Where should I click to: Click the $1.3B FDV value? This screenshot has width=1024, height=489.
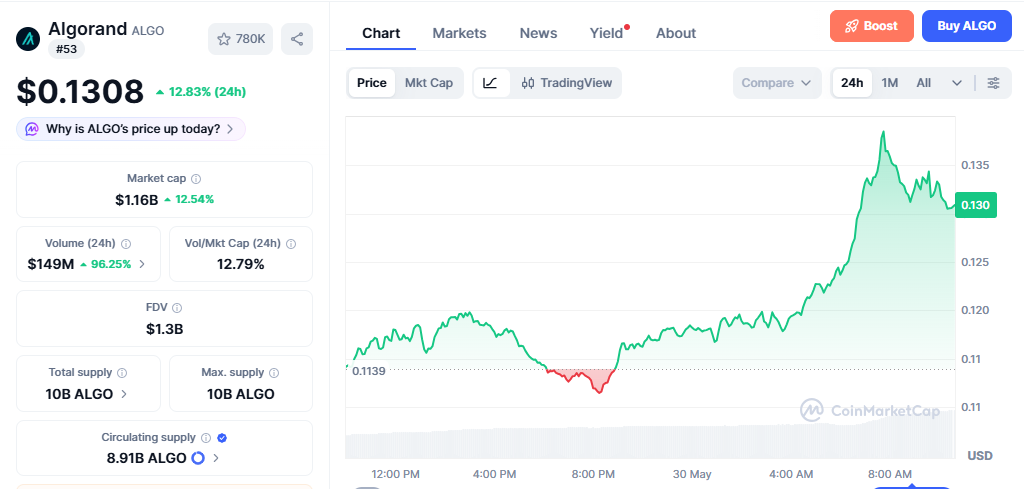165,329
